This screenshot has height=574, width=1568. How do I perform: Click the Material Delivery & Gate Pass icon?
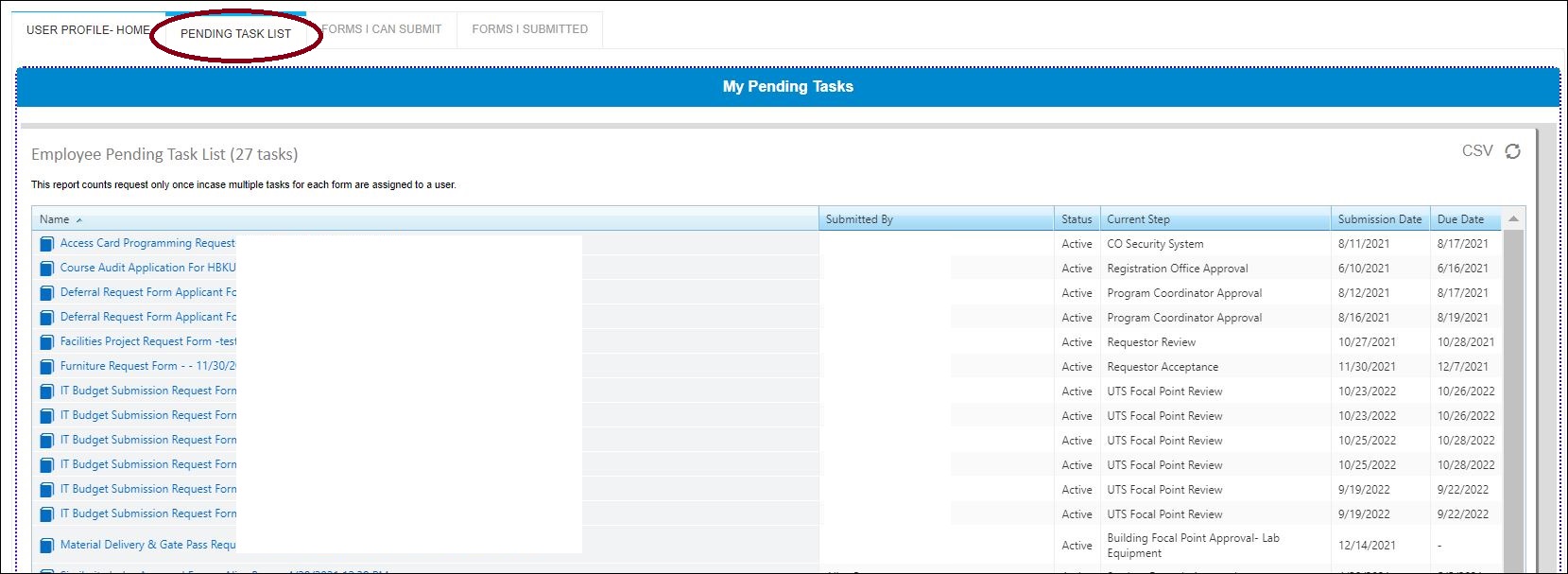47,546
